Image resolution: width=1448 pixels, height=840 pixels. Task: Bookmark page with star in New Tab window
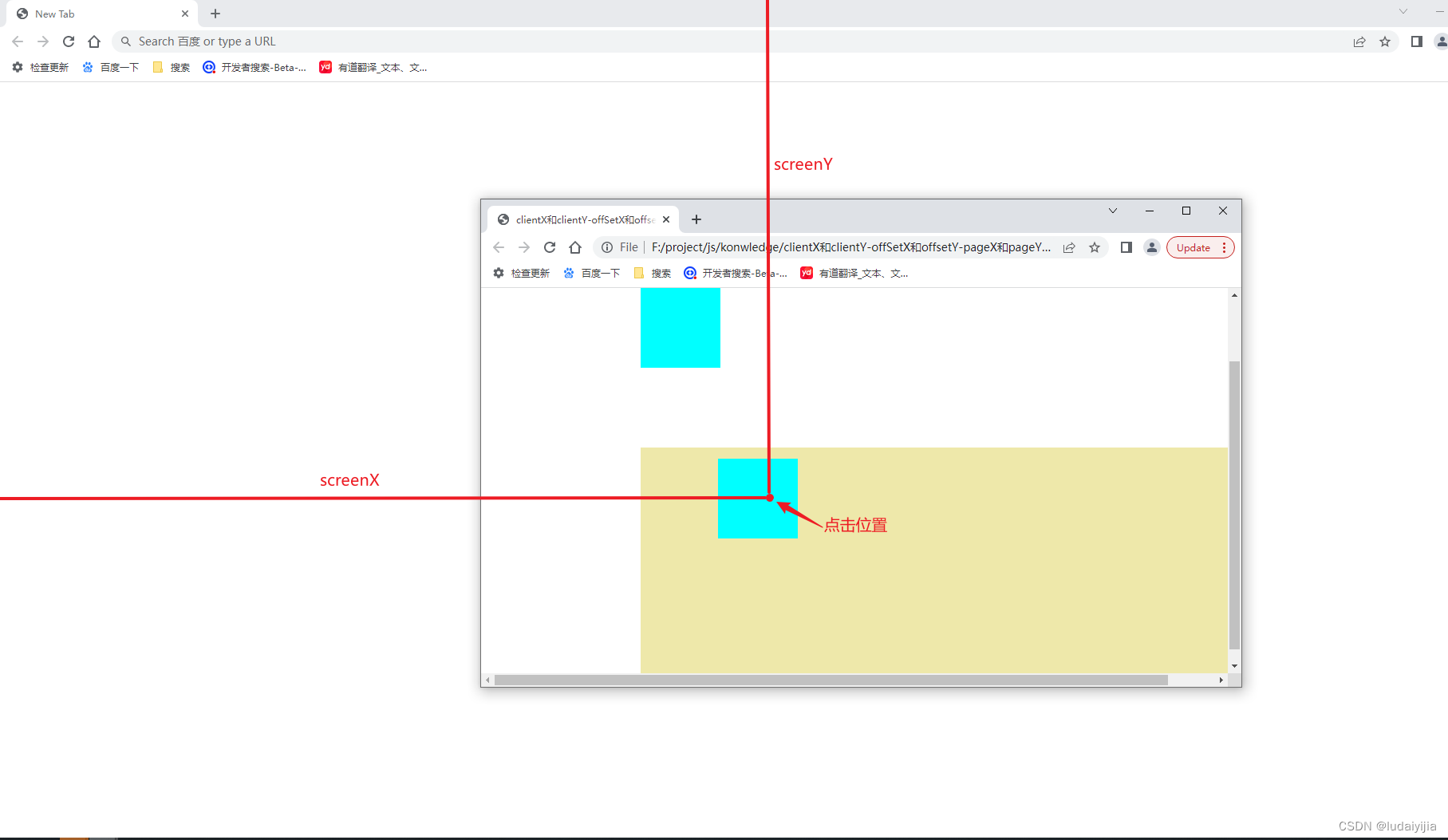pos(1385,41)
